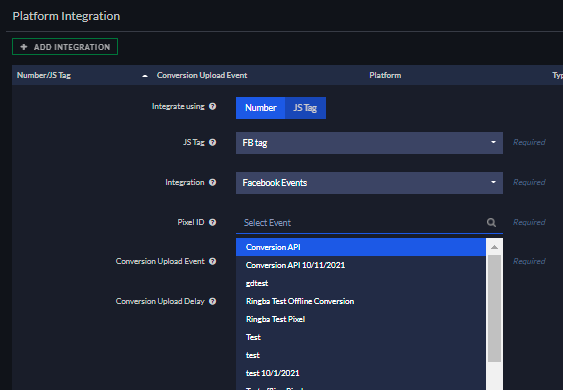Open help icon beside Integrate using
Screen dimensions: 563x390
(213, 106)
